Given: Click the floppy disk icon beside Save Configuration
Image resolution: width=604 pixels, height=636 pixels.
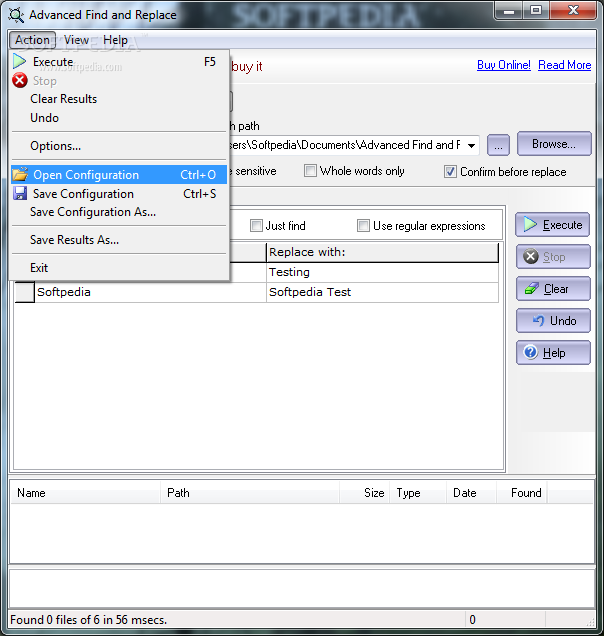Looking at the screenshot, I should click(20, 193).
